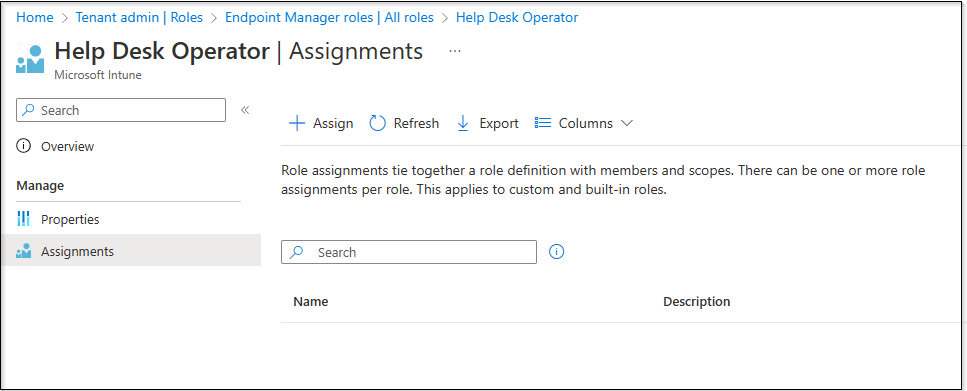Click the Assignments people icon in sidebar
The width and height of the screenshot is (967, 391).
[23, 251]
